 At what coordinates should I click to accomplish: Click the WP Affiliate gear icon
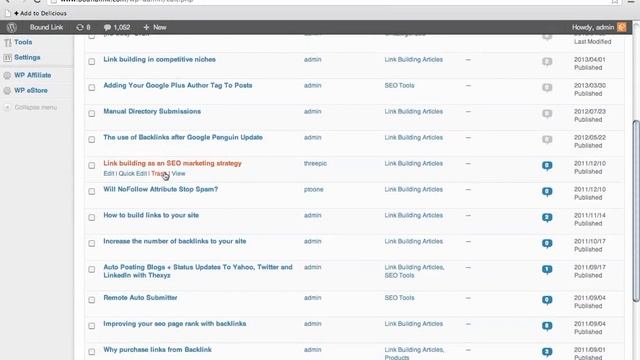click(7, 76)
